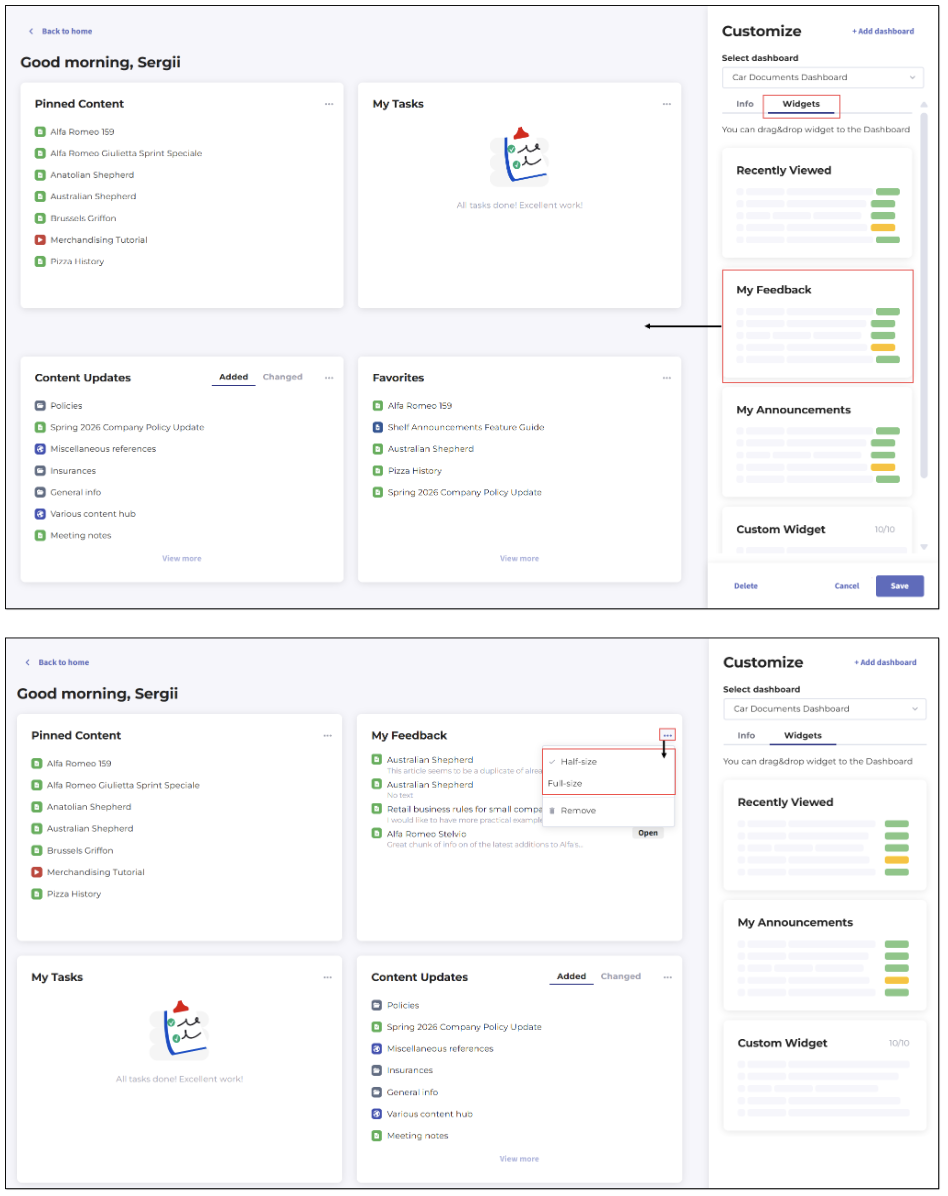Viewport: 948px width, 1196px height.
Task: Open Select dashboard dropdown in lower screenshot
Action: coord(824,709)
